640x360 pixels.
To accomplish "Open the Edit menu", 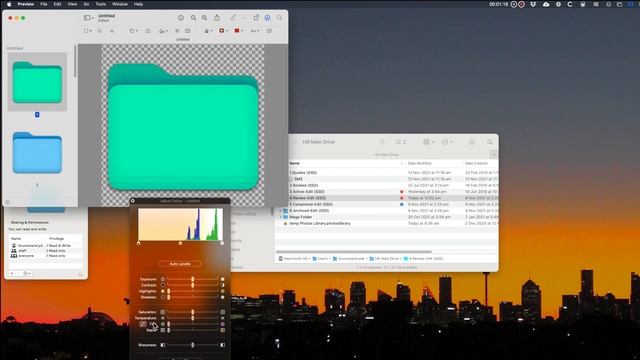I will (58, 4).
